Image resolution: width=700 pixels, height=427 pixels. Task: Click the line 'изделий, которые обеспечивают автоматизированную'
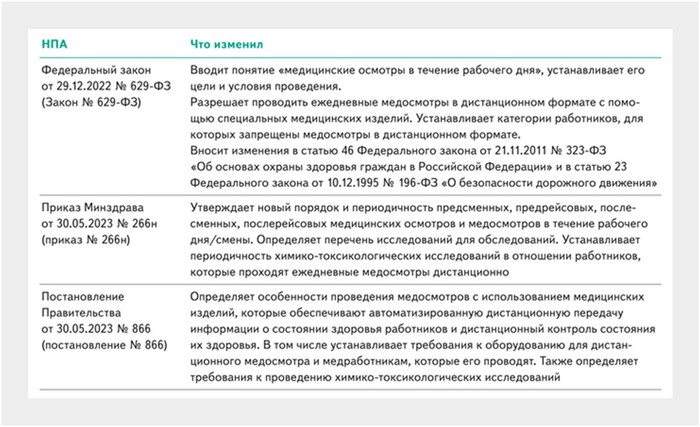[x=407, y=313]
